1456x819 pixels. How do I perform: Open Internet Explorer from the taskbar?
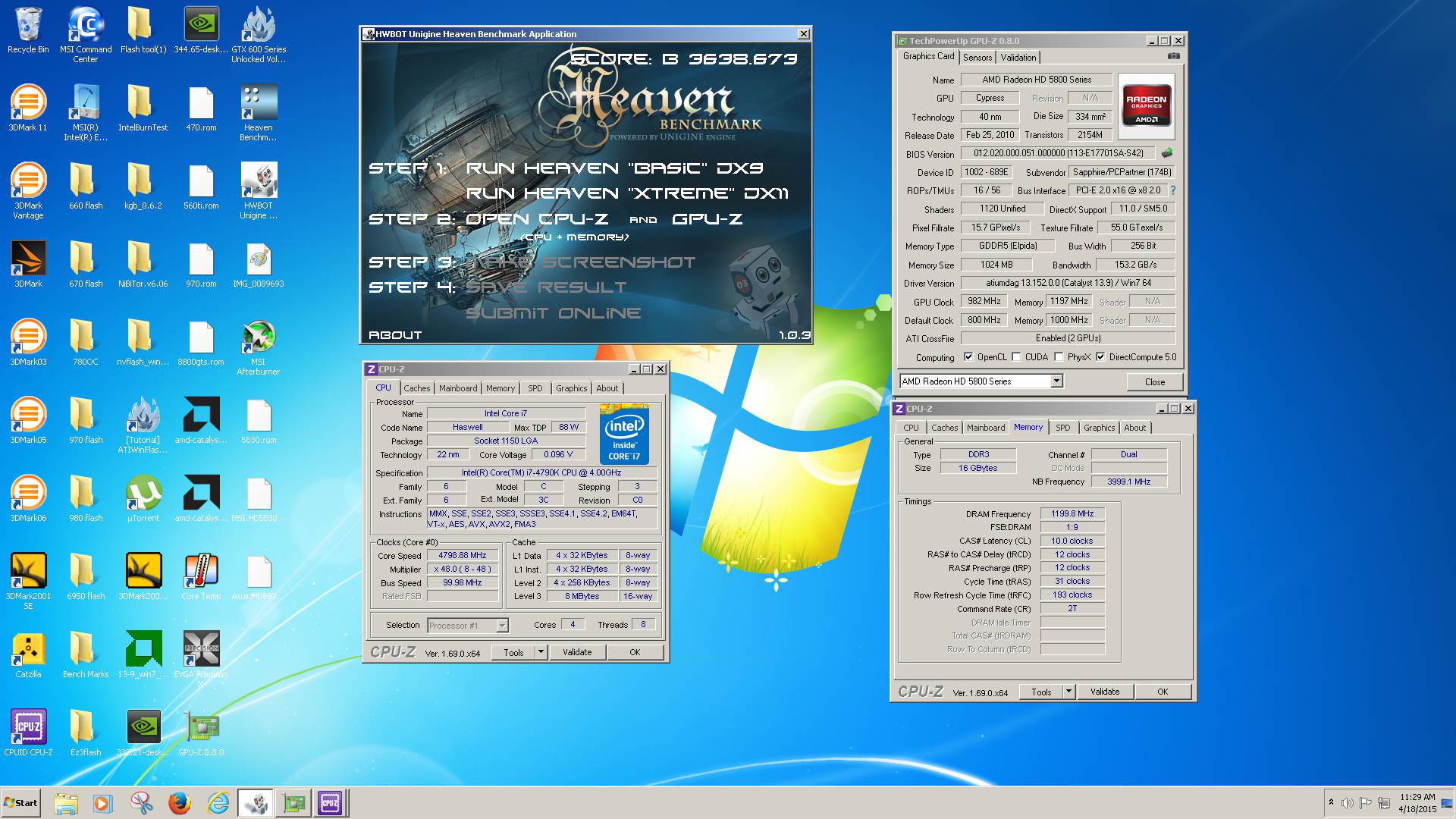[x=218, y=803]
